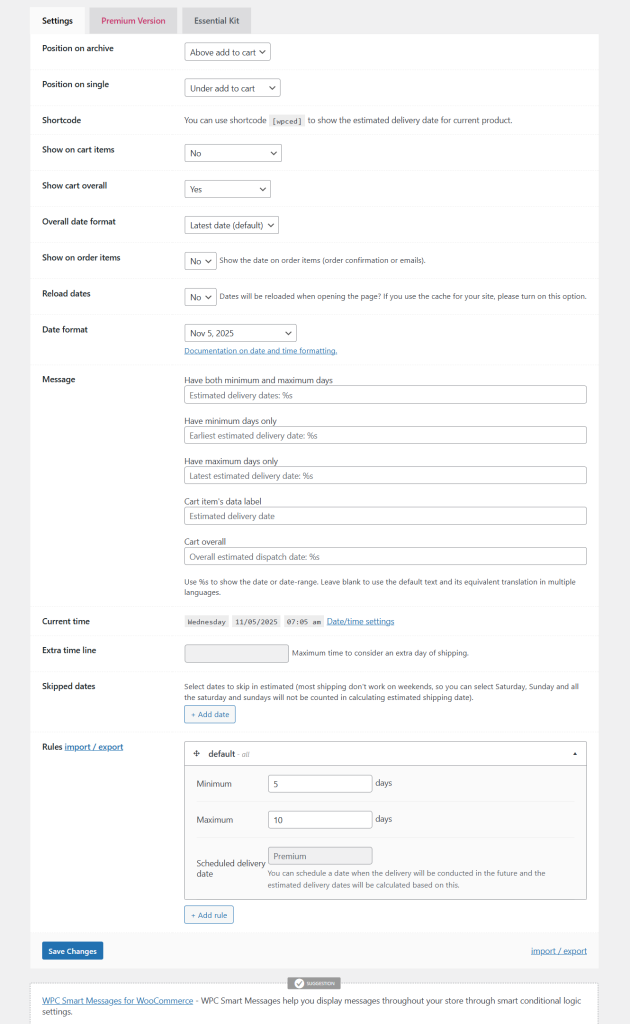
Task: Open the Date format dropdown
Action: (x=240, y=332)
